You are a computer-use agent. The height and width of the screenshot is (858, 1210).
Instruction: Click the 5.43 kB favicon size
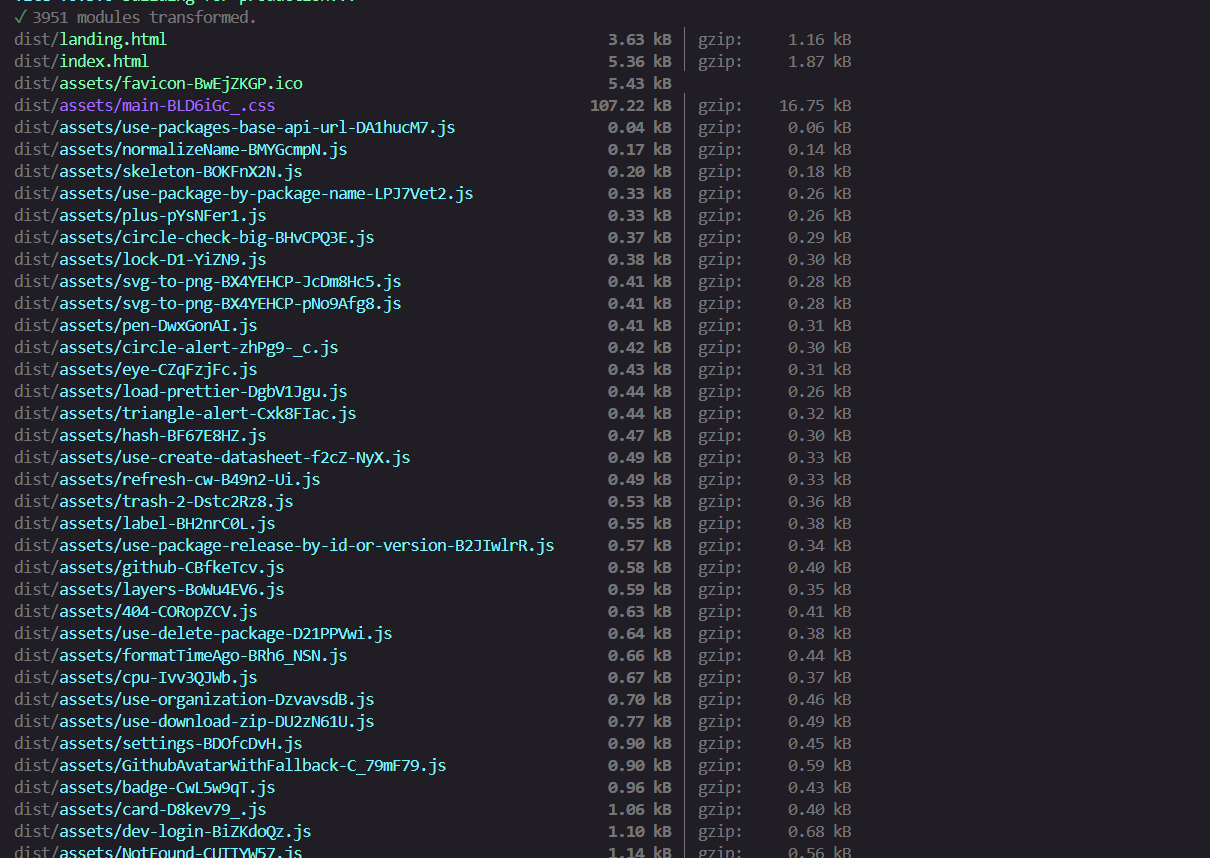click(640, 83)
